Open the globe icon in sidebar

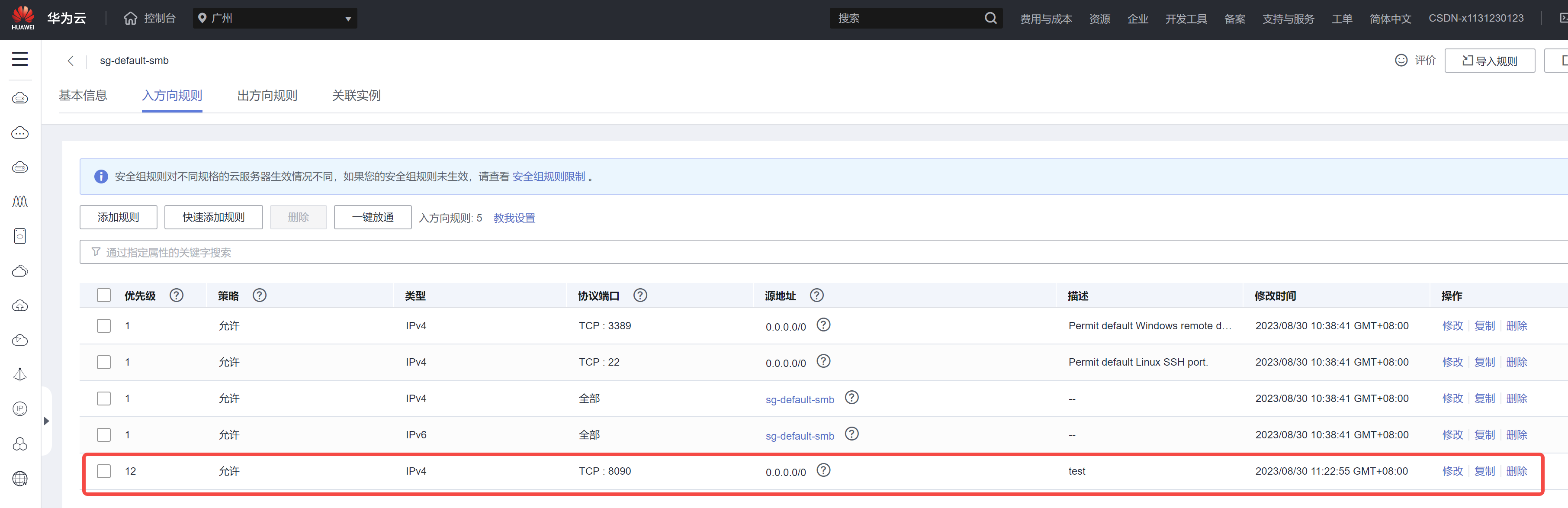20,479
